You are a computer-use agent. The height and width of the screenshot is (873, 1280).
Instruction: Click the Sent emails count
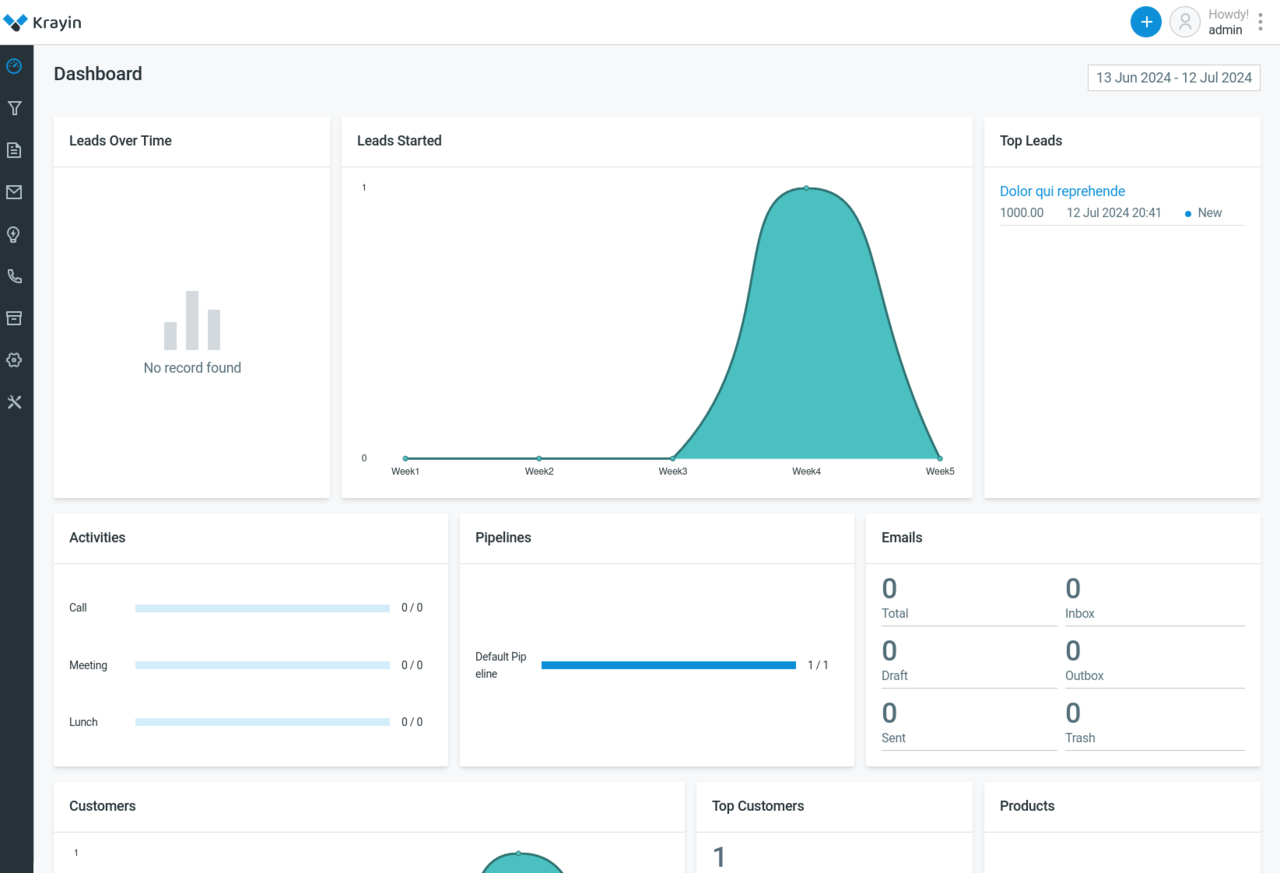coord(889,713)
